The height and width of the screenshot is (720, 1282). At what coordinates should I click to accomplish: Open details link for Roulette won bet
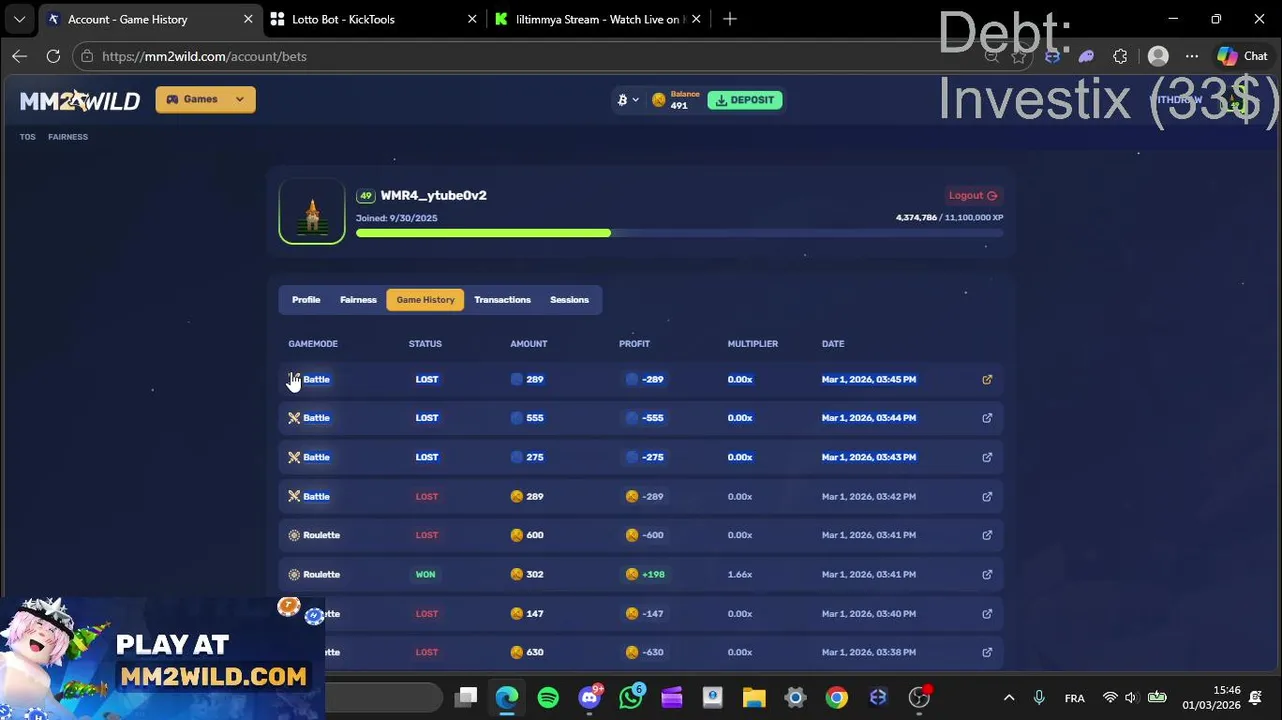pos(987,574)
